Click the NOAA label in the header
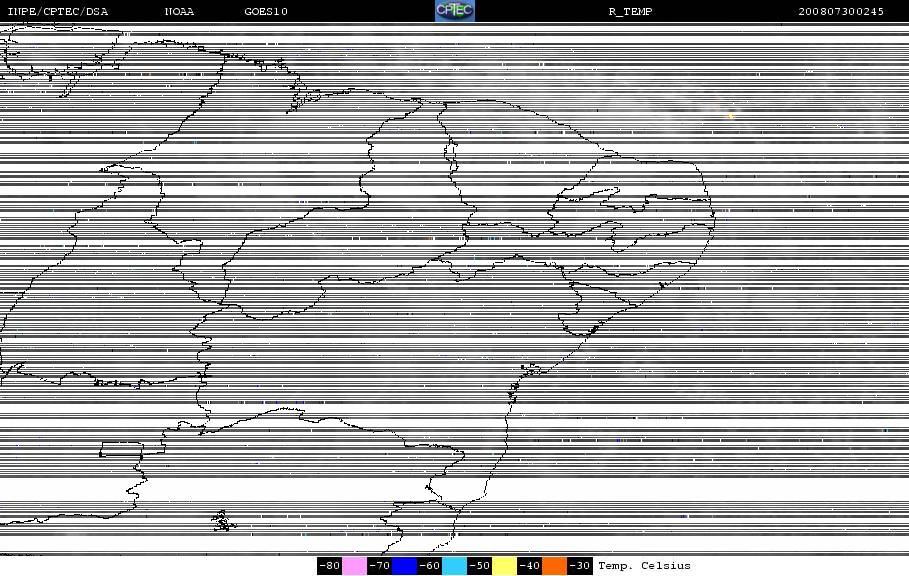 pyautogui.click(x=180, y=12)
